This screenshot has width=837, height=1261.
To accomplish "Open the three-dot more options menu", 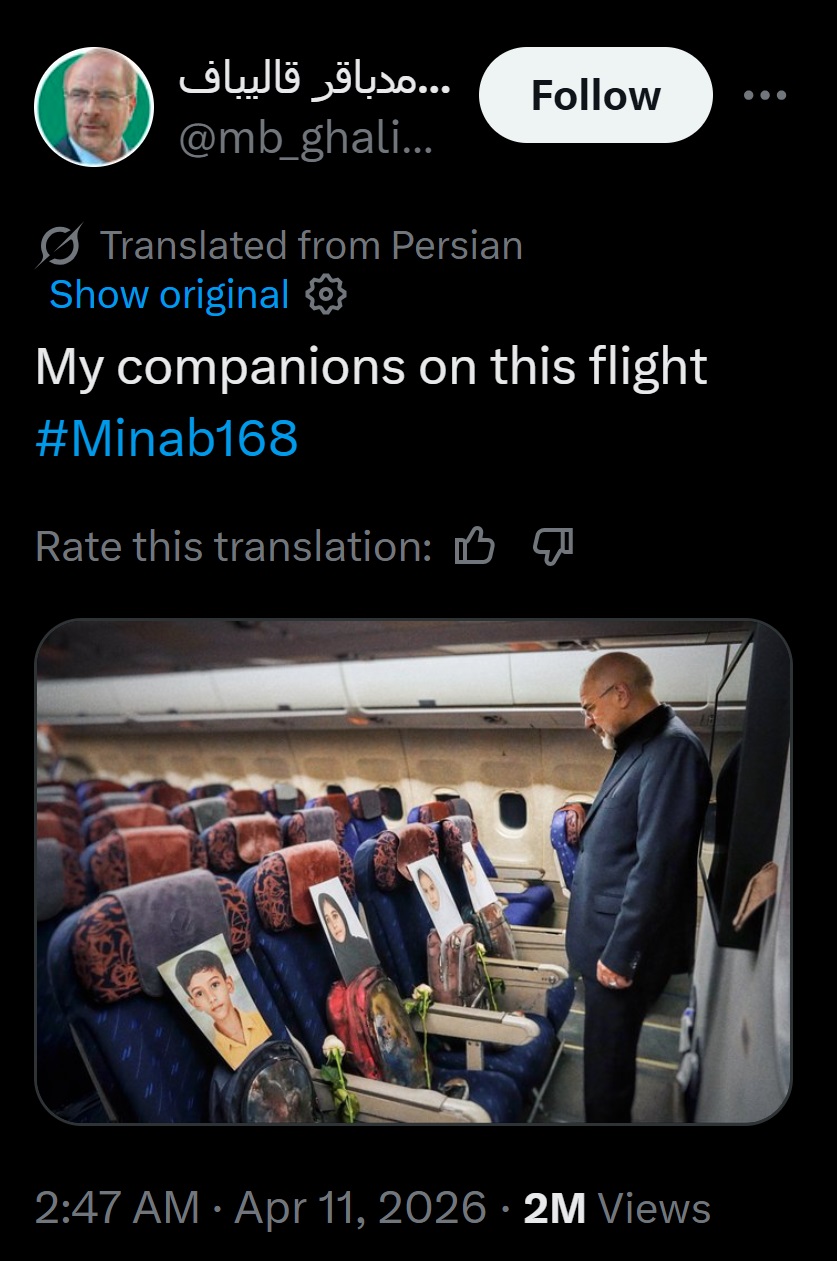I will (x=766, y=96).
